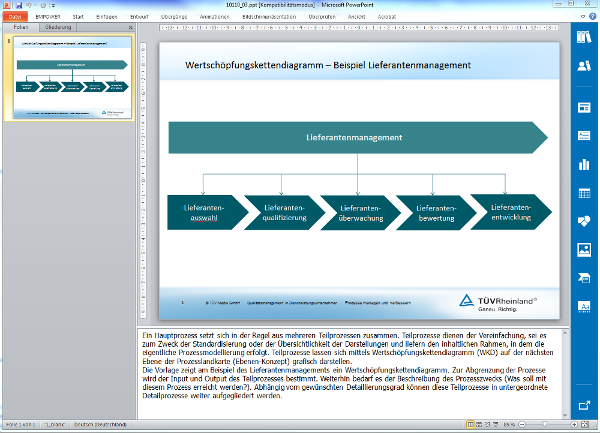This screenshot has width=600, height=433.
Task: Switch to the Gliederung outline tab
Action: click(58, 27)
